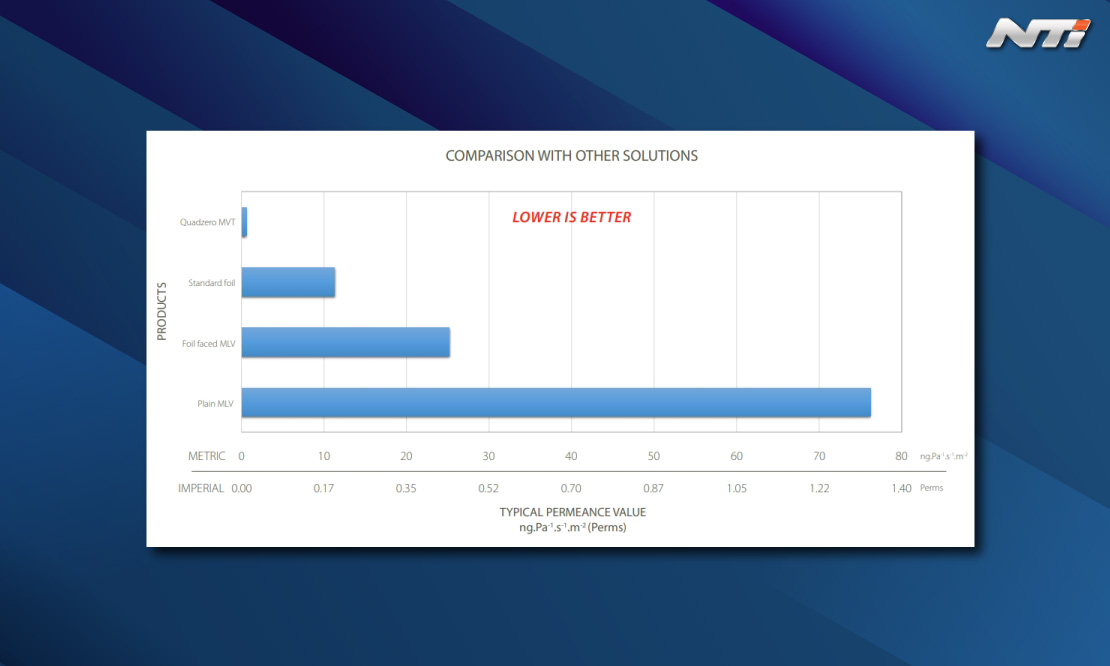The image size is (1110, 666).
Task: Click the red 'LOWER IS BETTER' text
Action: (x=571, y=217)
